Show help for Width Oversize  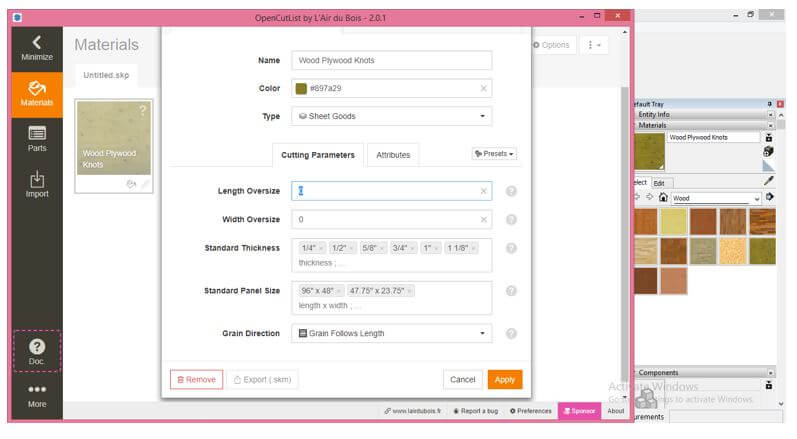(511, 220)
